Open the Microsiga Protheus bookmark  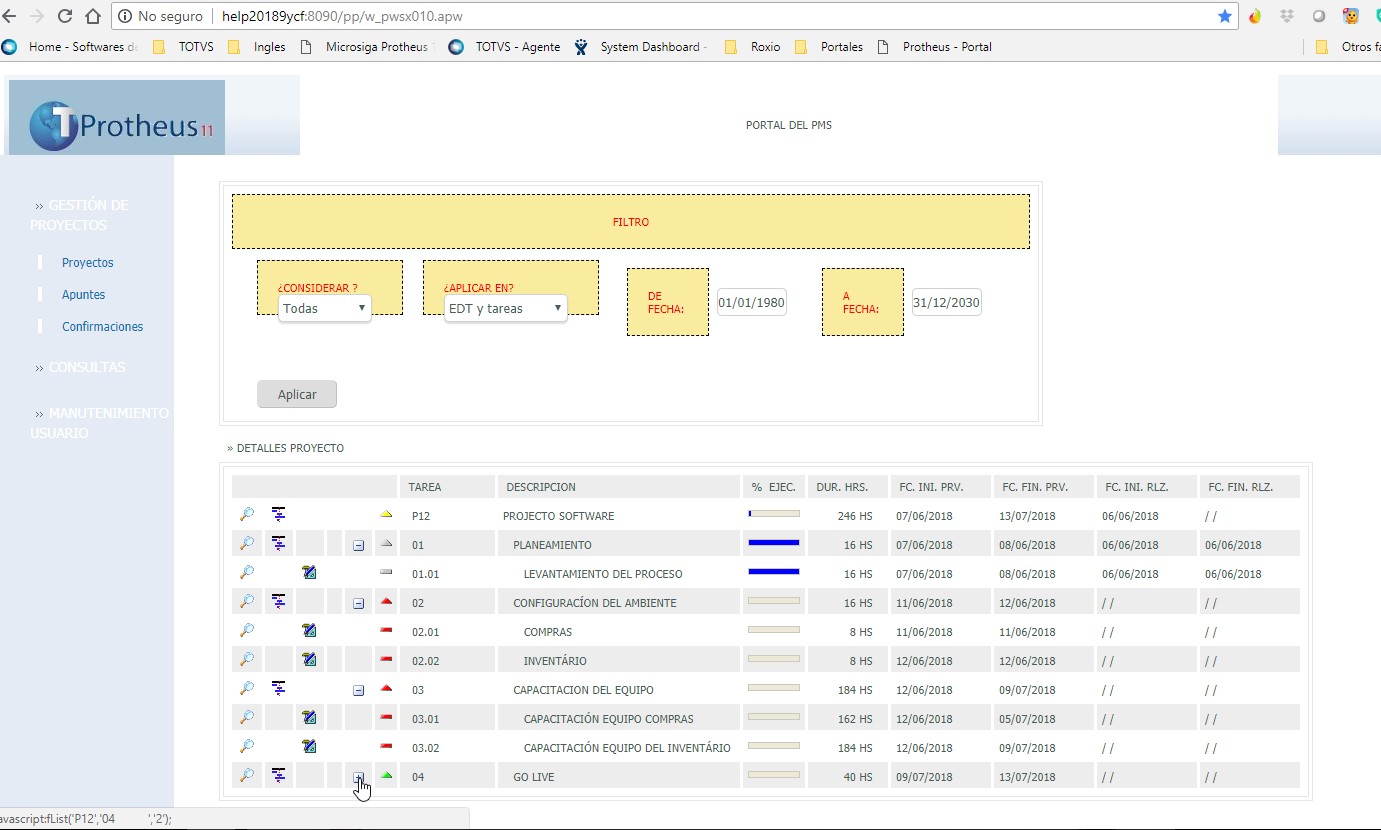(x=366, y=47)
